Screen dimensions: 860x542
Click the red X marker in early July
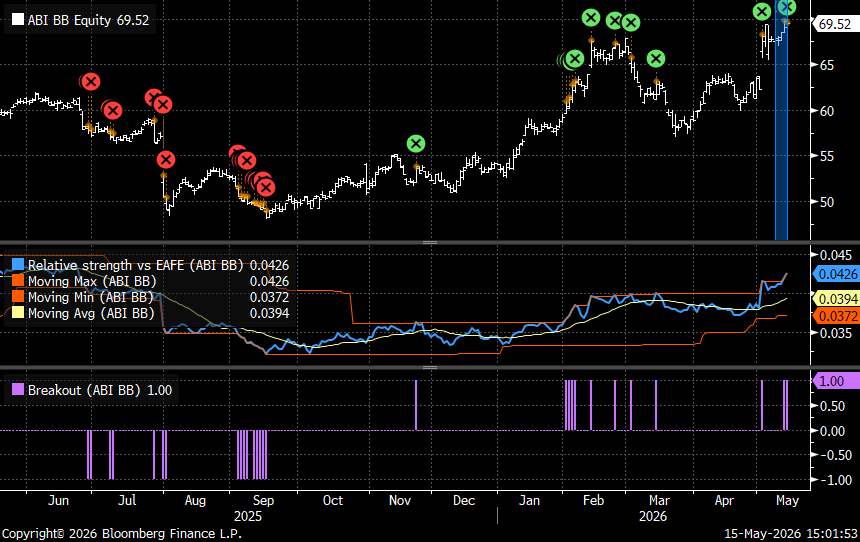[x=112, y=111]
